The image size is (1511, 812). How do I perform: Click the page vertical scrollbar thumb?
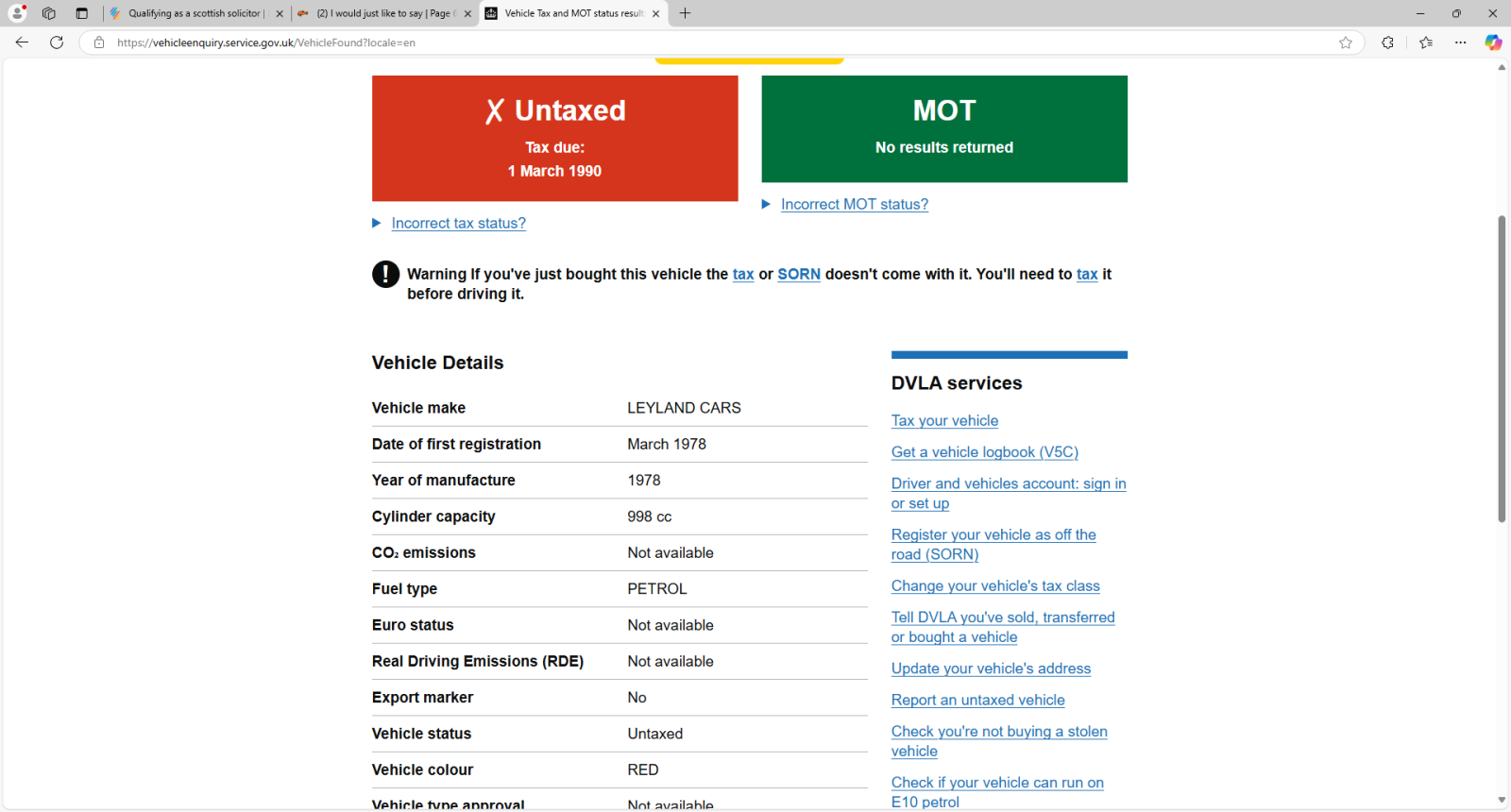tap(1502, 368)
